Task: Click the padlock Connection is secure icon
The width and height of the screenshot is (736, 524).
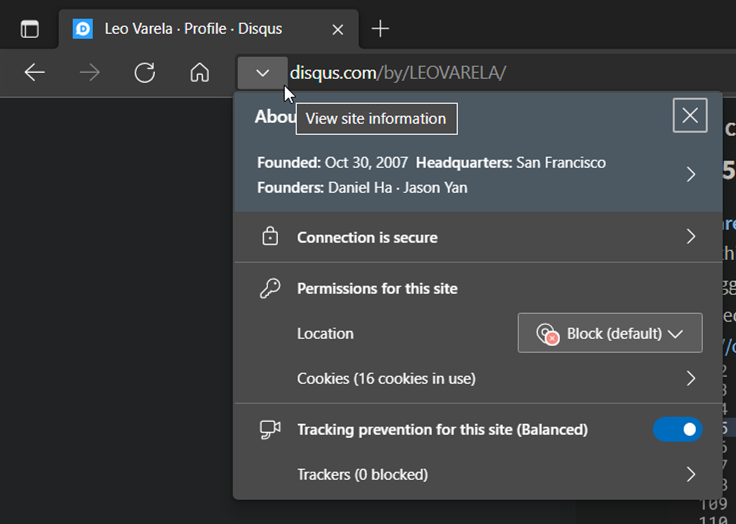Action: pyautogui.click(x=269, y=237)
